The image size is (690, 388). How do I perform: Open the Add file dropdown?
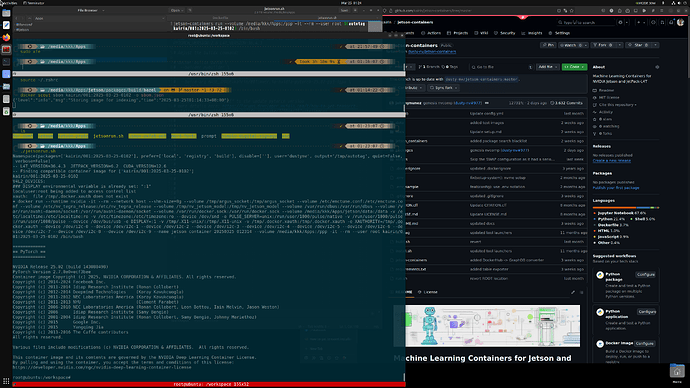point(548,67)
